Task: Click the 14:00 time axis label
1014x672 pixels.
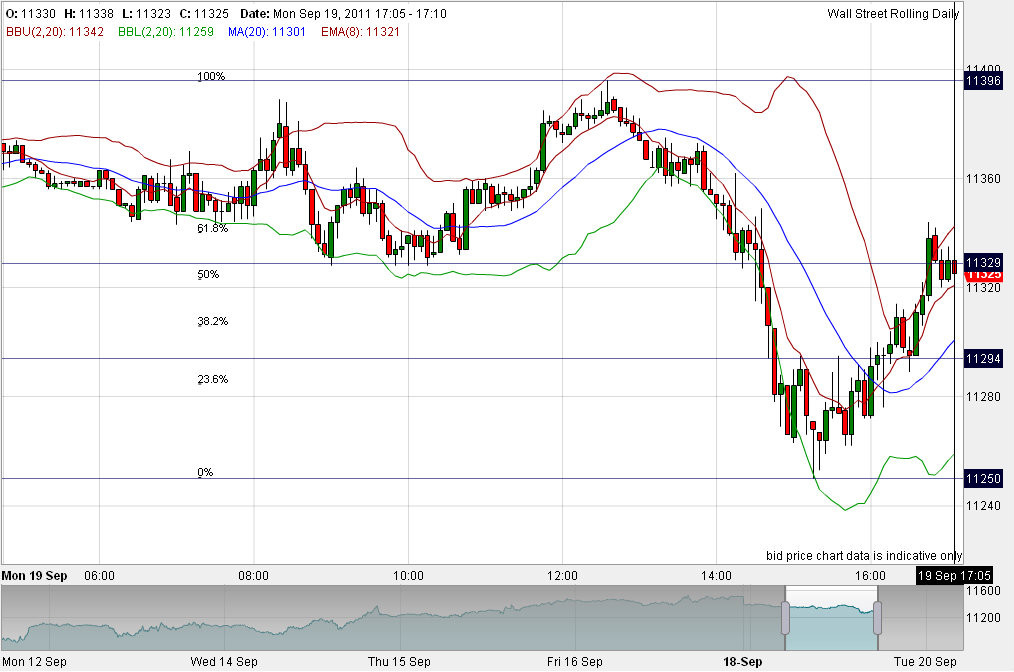Action: tap(717, 576)
